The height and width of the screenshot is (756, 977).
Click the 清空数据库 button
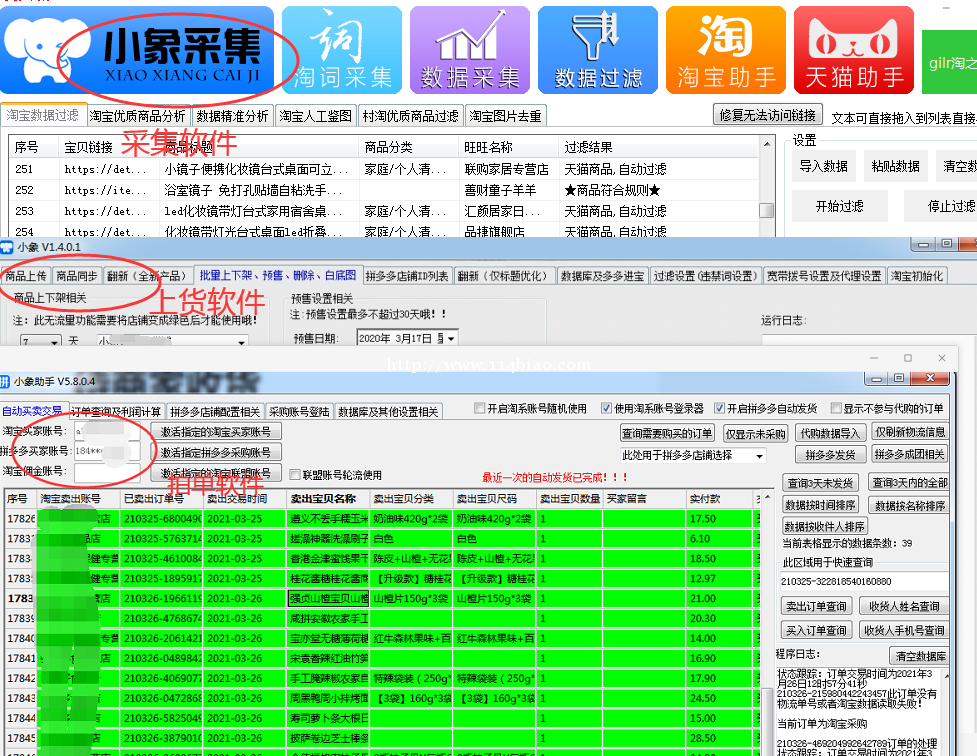[x=920, y=656]
